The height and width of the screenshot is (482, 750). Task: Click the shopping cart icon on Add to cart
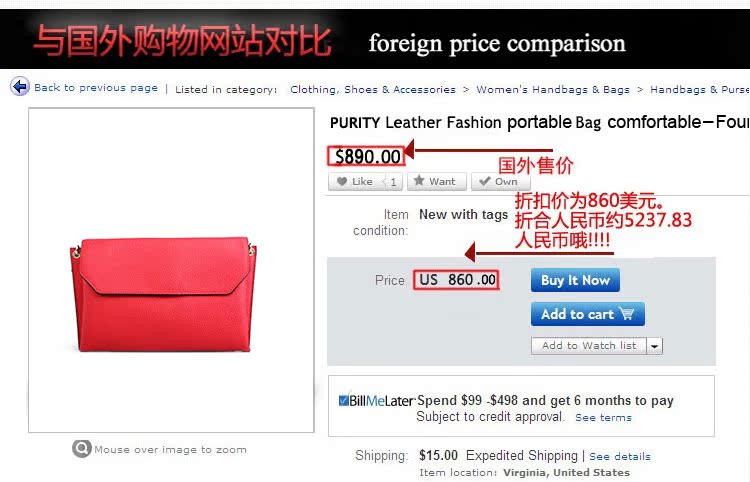point(627,314)
